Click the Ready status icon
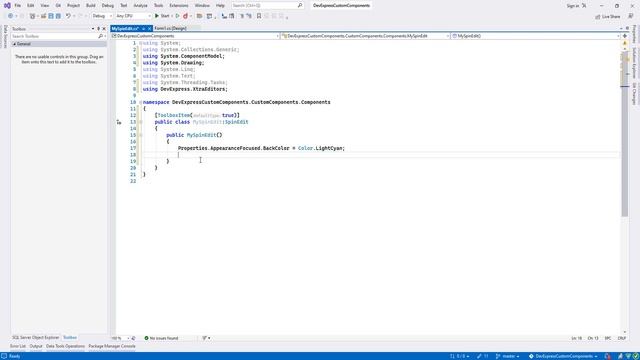The height and width of the screenshot is (360, 640). (4, 356)
